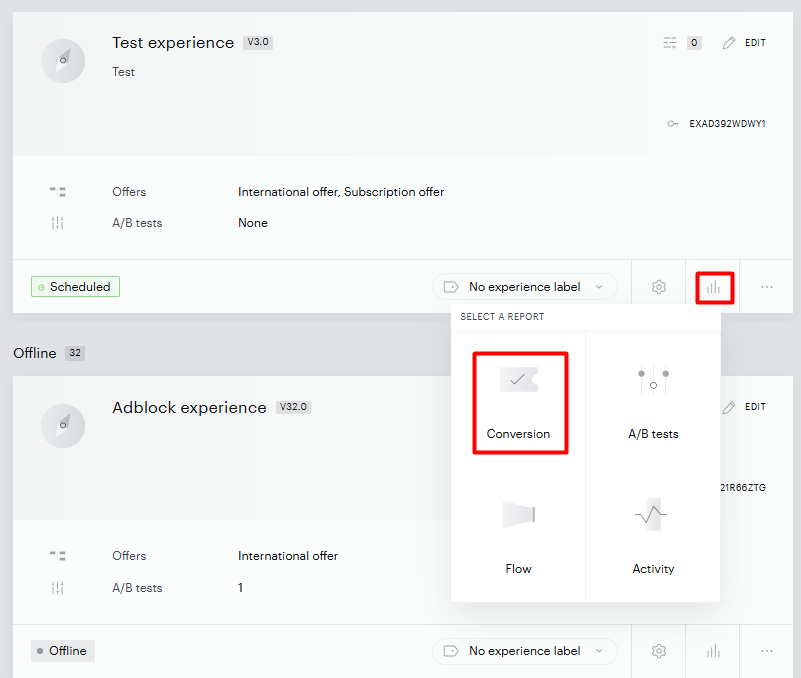
Task: Open settings gear for Test experience
Action: coord(658,287)
